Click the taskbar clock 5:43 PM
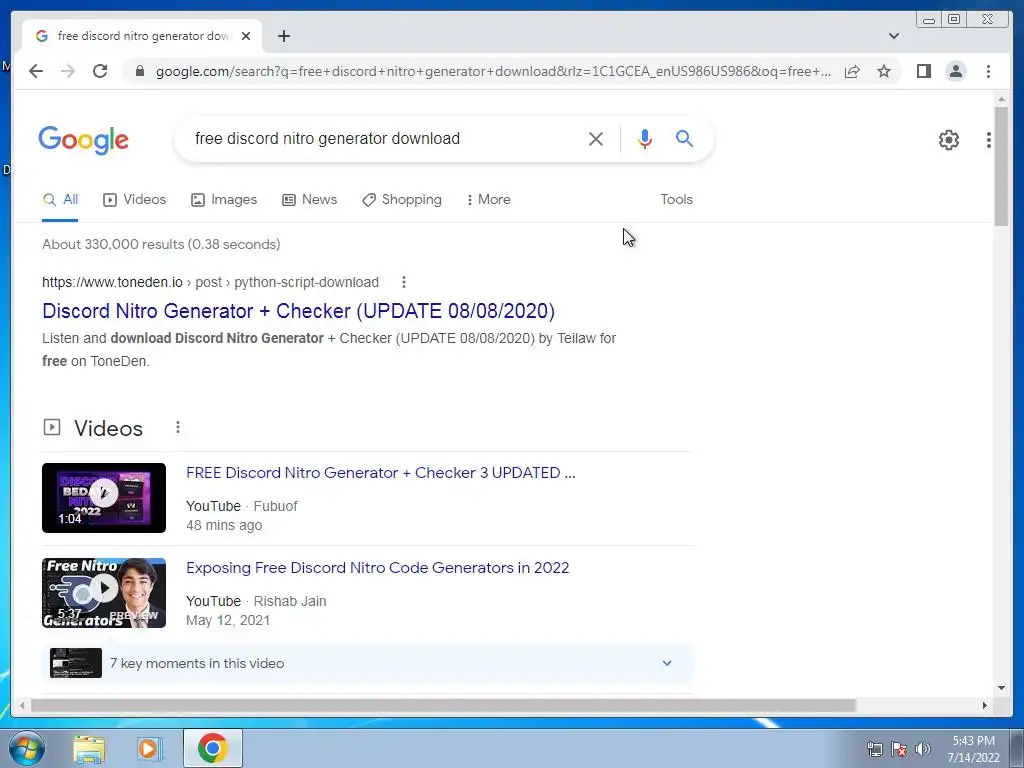 coord(973,741)
